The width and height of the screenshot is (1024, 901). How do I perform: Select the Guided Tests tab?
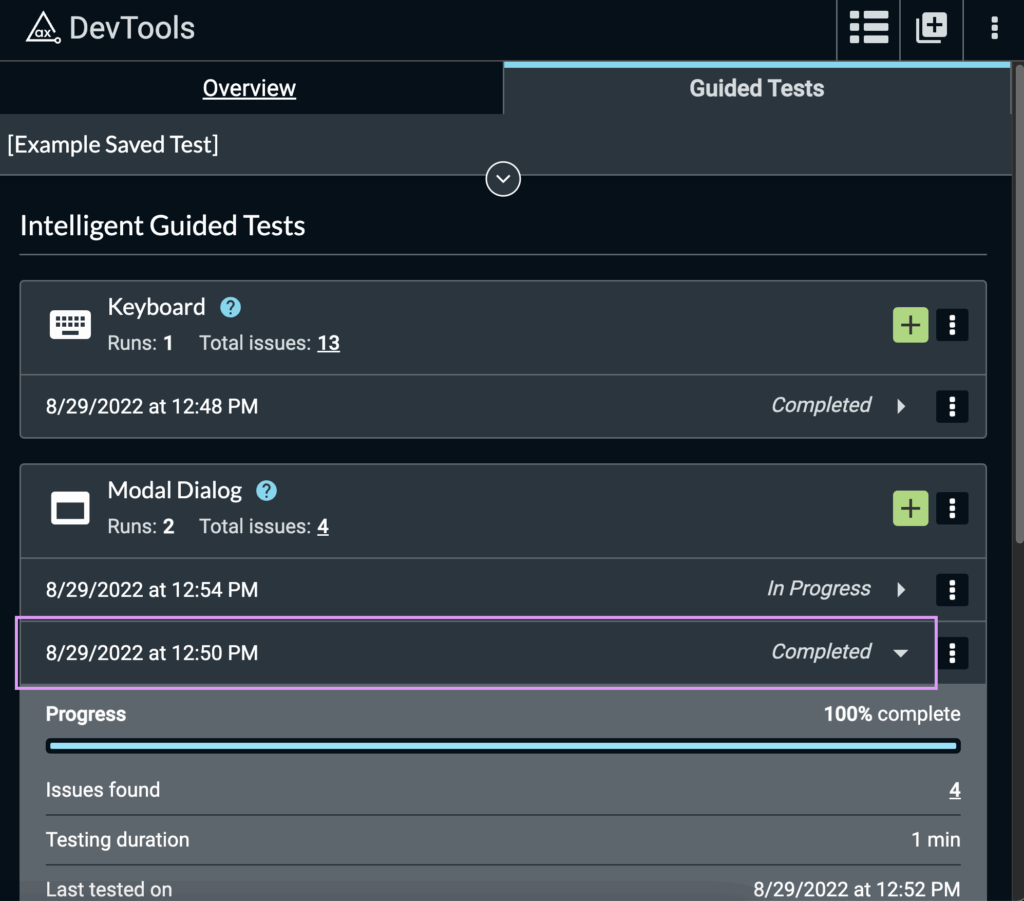[756, 88]
